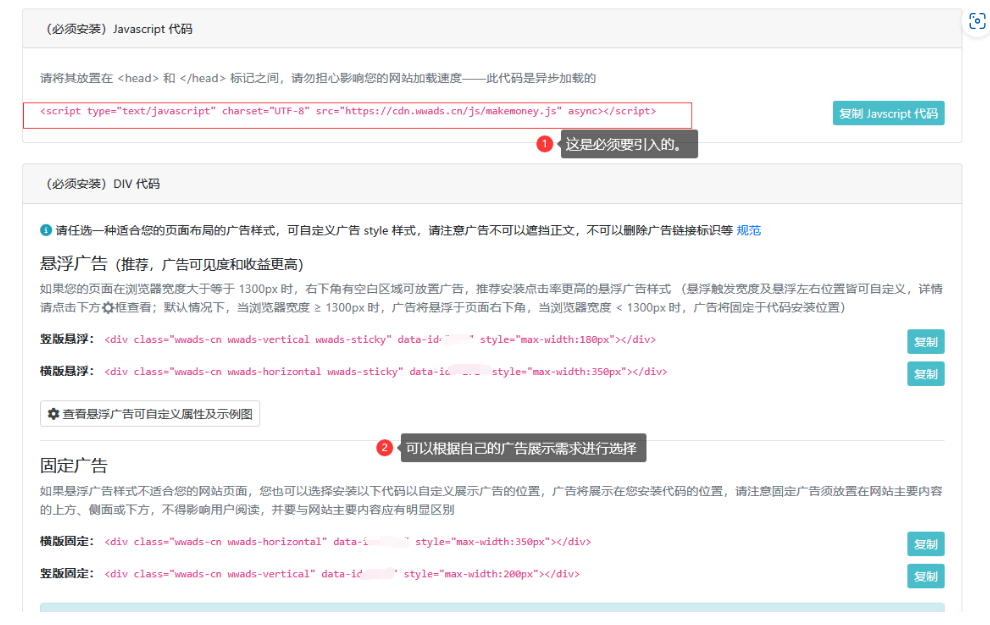Click the gear icon in 查看悬浮广告 button
The height and width of the screenshot is (625, 990).
(54, 414)
